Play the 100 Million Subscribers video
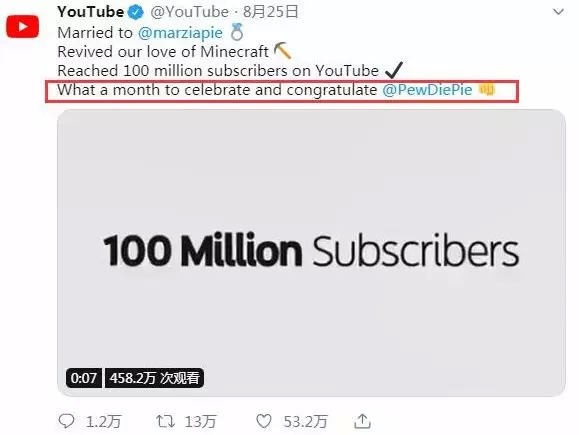This screenshot has width=579, height=435. pyautogui.click(x=311, y=253)
